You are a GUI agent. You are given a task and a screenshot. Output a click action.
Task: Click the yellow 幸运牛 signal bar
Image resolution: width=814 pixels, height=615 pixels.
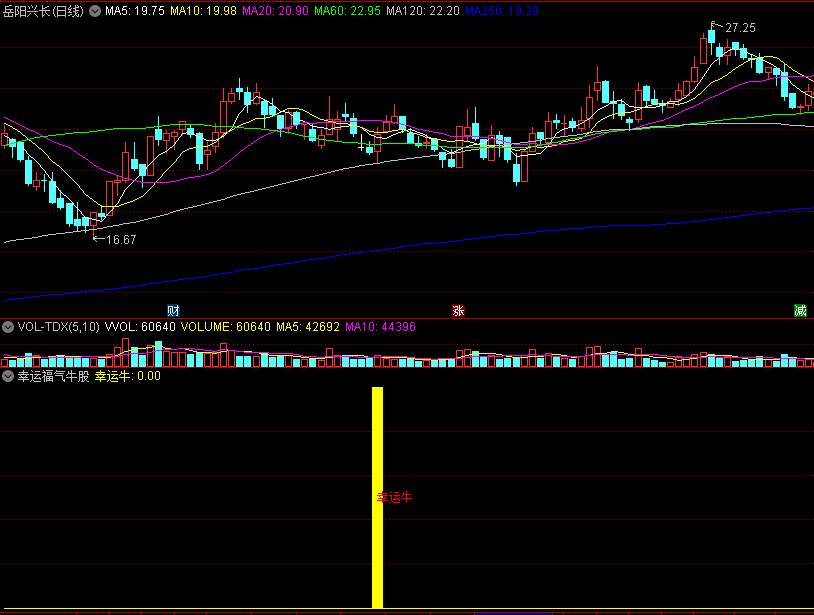[377, 497]
